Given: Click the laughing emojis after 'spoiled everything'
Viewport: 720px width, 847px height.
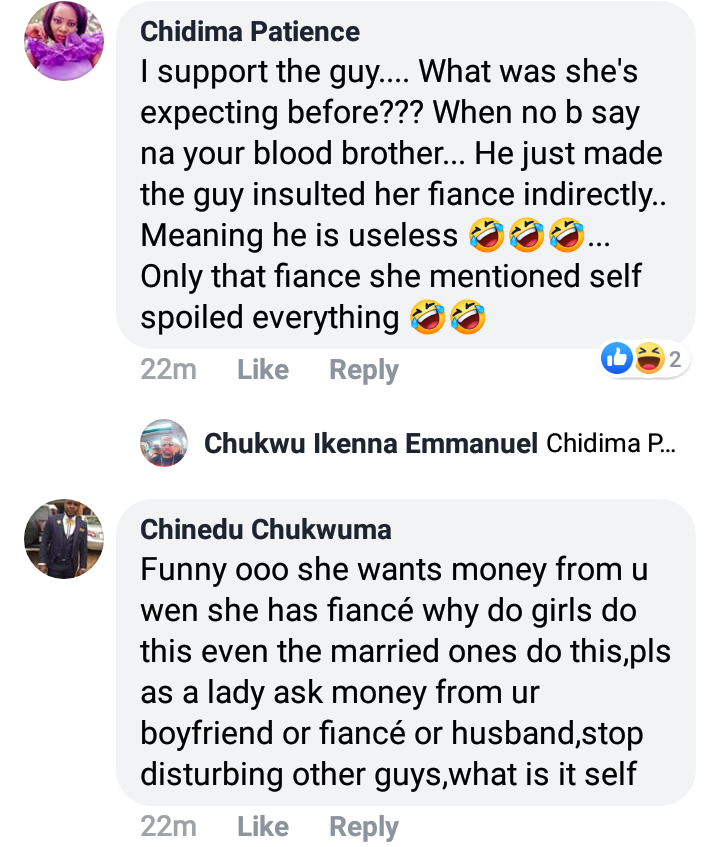Looking at the screenshot, I should point(447,317).
